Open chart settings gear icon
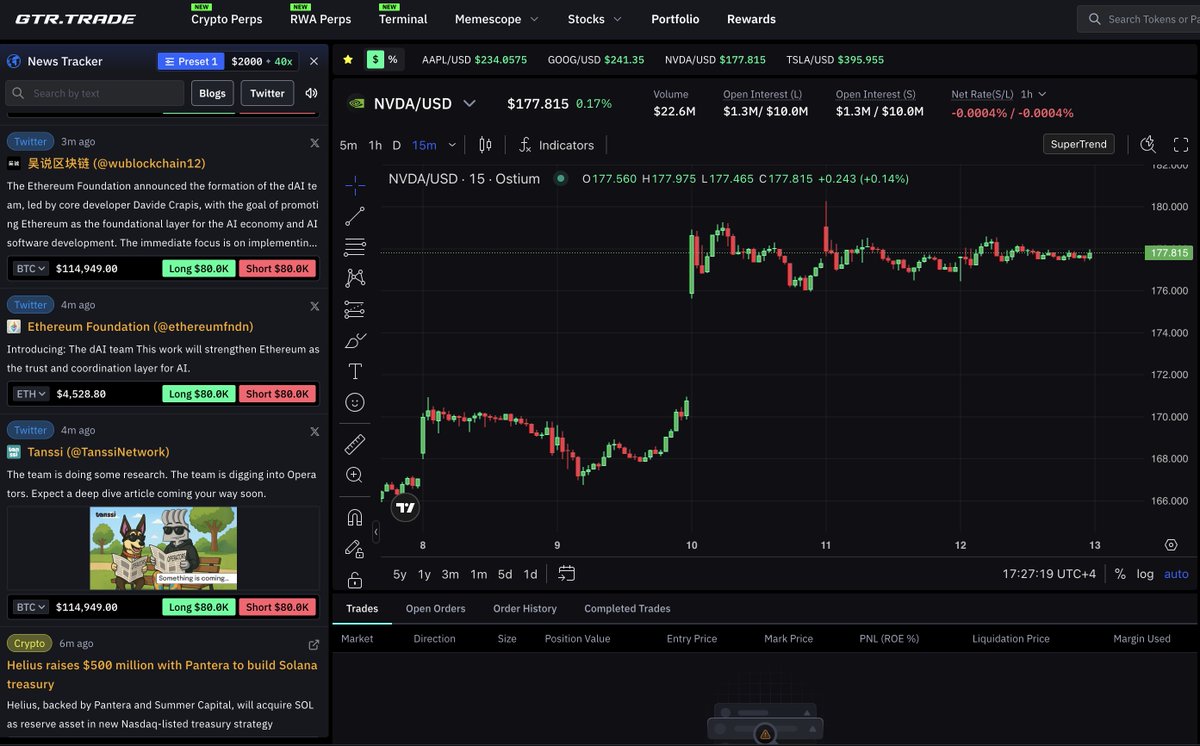The height and width of the screenshot is (746, 1200). click(x=1171, y=545)
